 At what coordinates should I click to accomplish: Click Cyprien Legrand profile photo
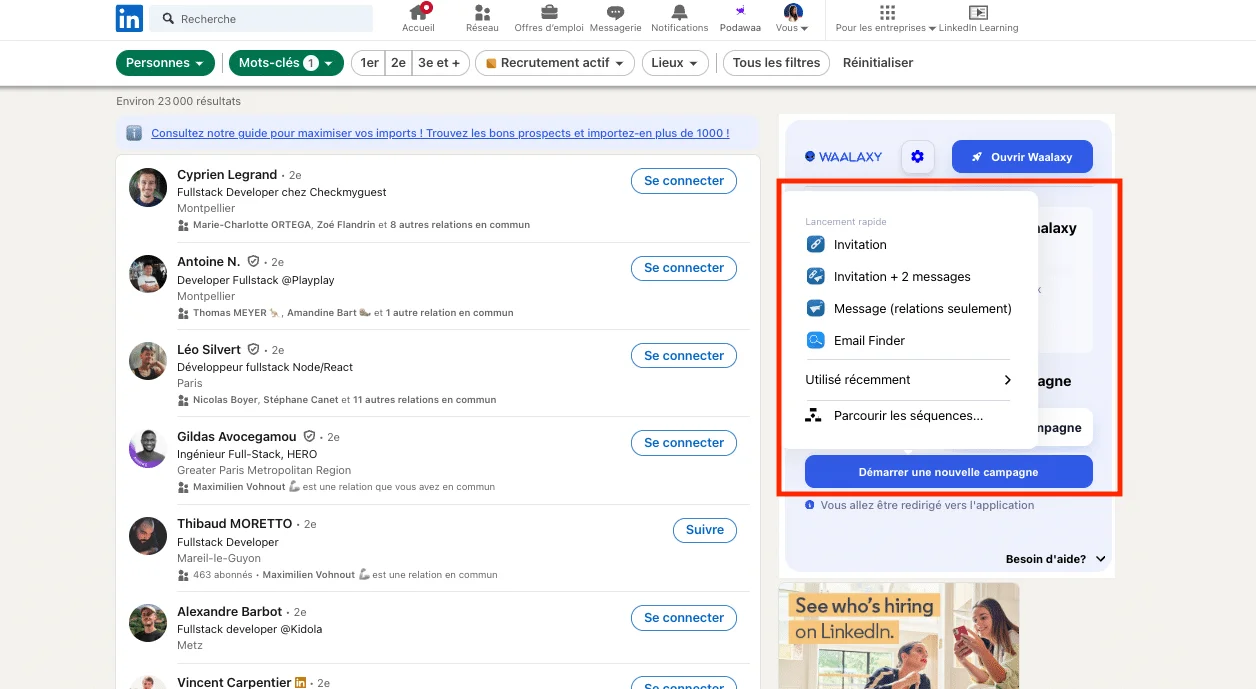point(148,187)
